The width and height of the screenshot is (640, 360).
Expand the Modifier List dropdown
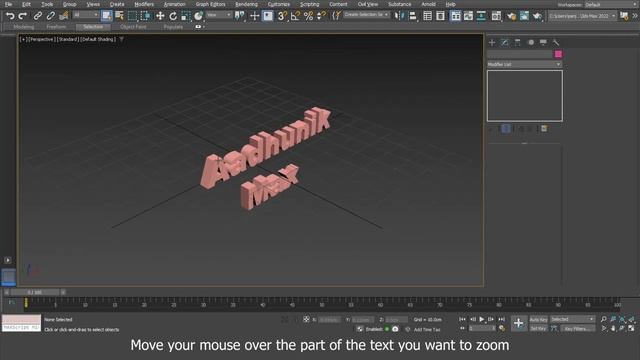coord(524,64)
